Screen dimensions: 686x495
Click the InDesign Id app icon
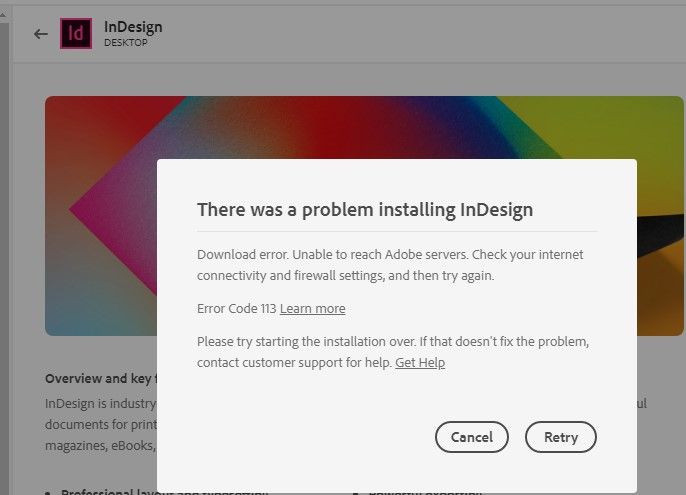[76, 33]
